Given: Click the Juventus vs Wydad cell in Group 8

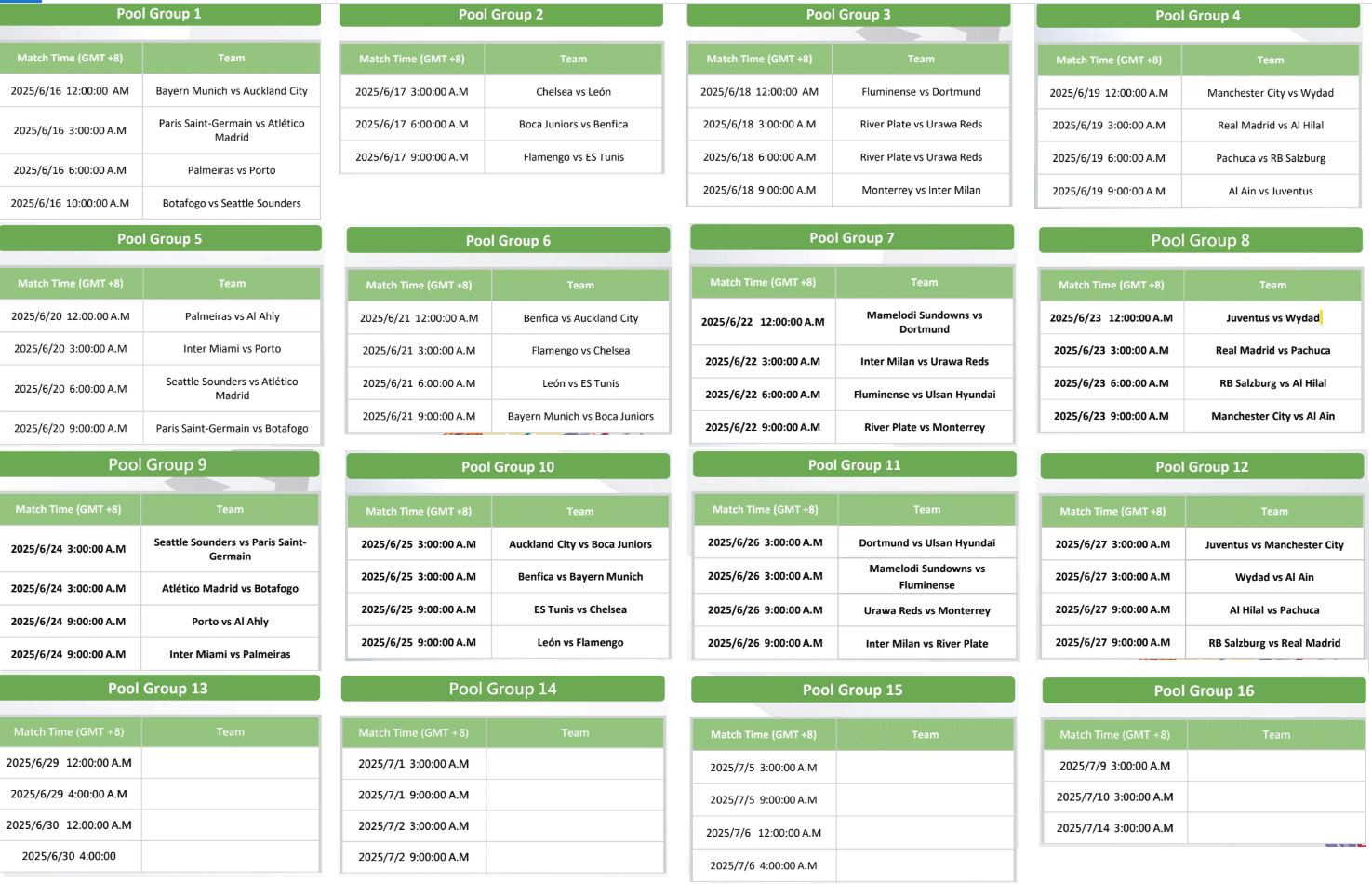Looking at the screenshot, I should pos(1272,318).
